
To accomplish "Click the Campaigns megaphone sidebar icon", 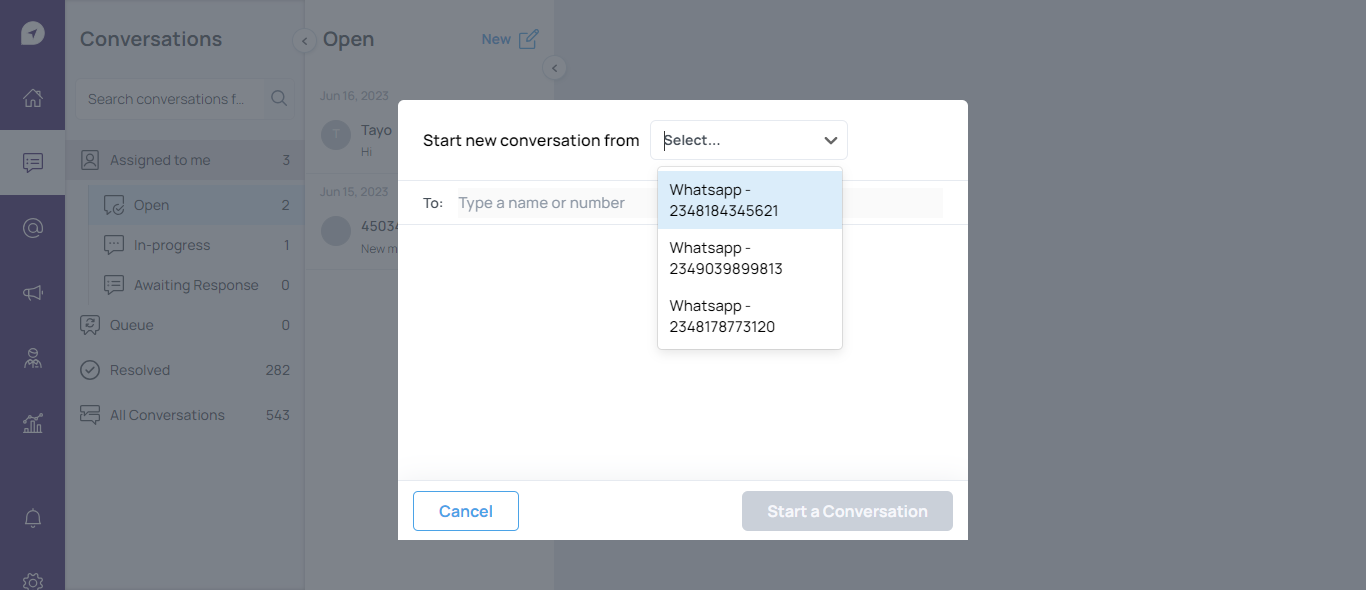I will coord(33,293).
